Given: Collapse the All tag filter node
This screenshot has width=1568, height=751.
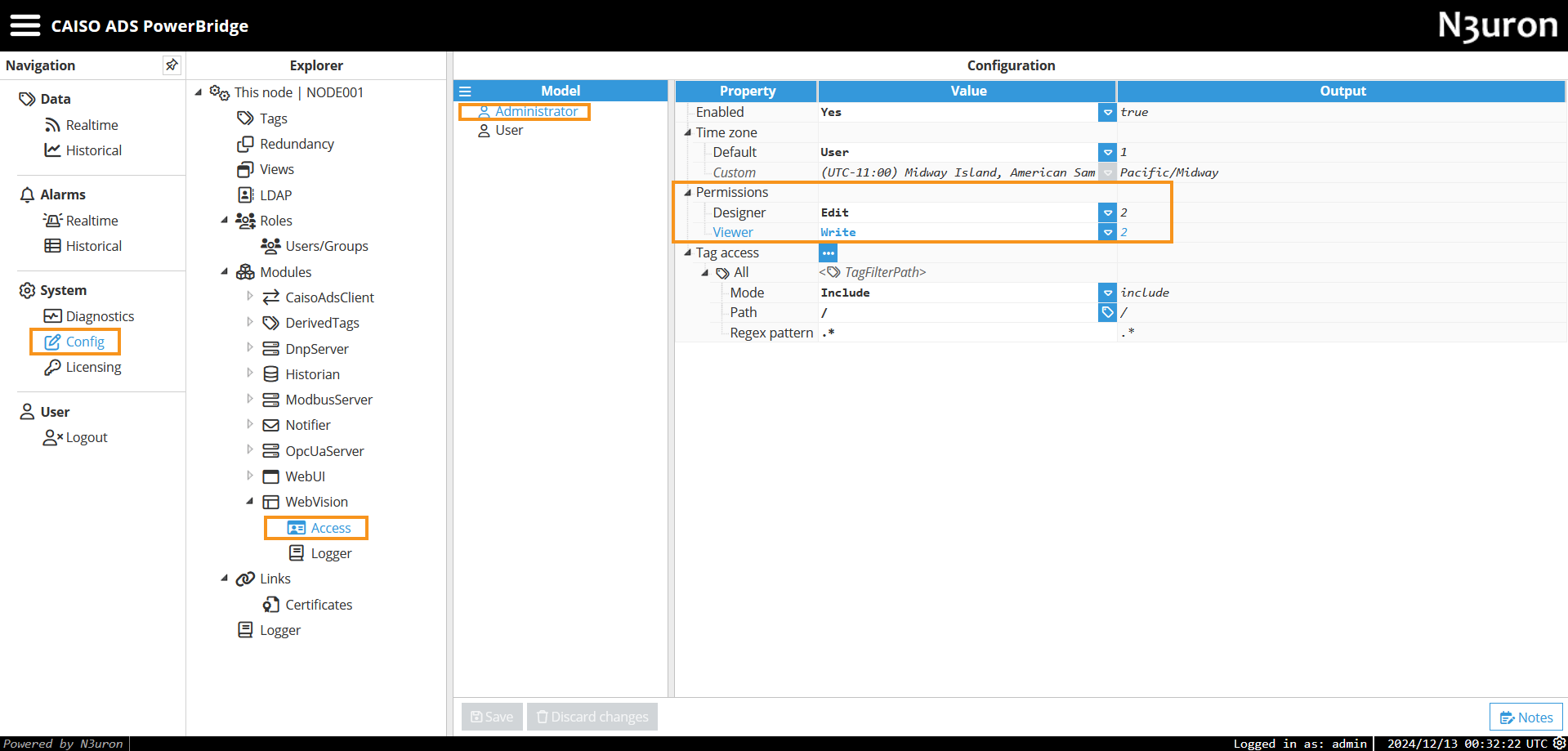Looking at the screenshot, I should (x=704, y=272).
